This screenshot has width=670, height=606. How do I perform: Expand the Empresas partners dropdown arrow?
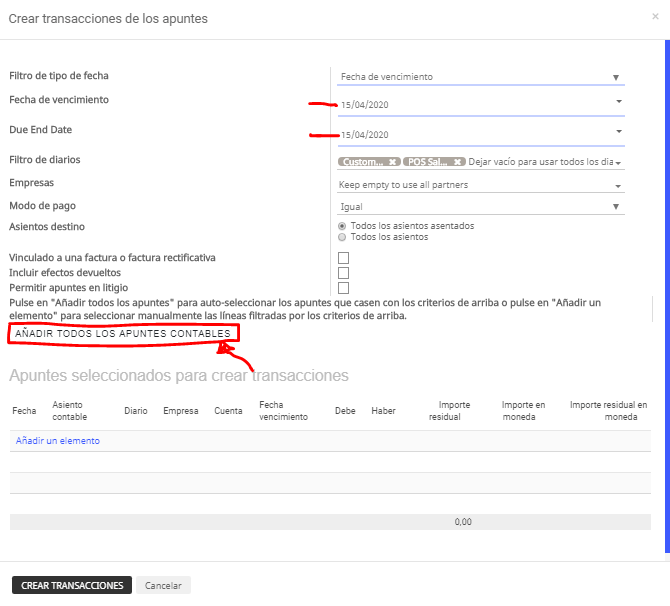pos(618,186)
